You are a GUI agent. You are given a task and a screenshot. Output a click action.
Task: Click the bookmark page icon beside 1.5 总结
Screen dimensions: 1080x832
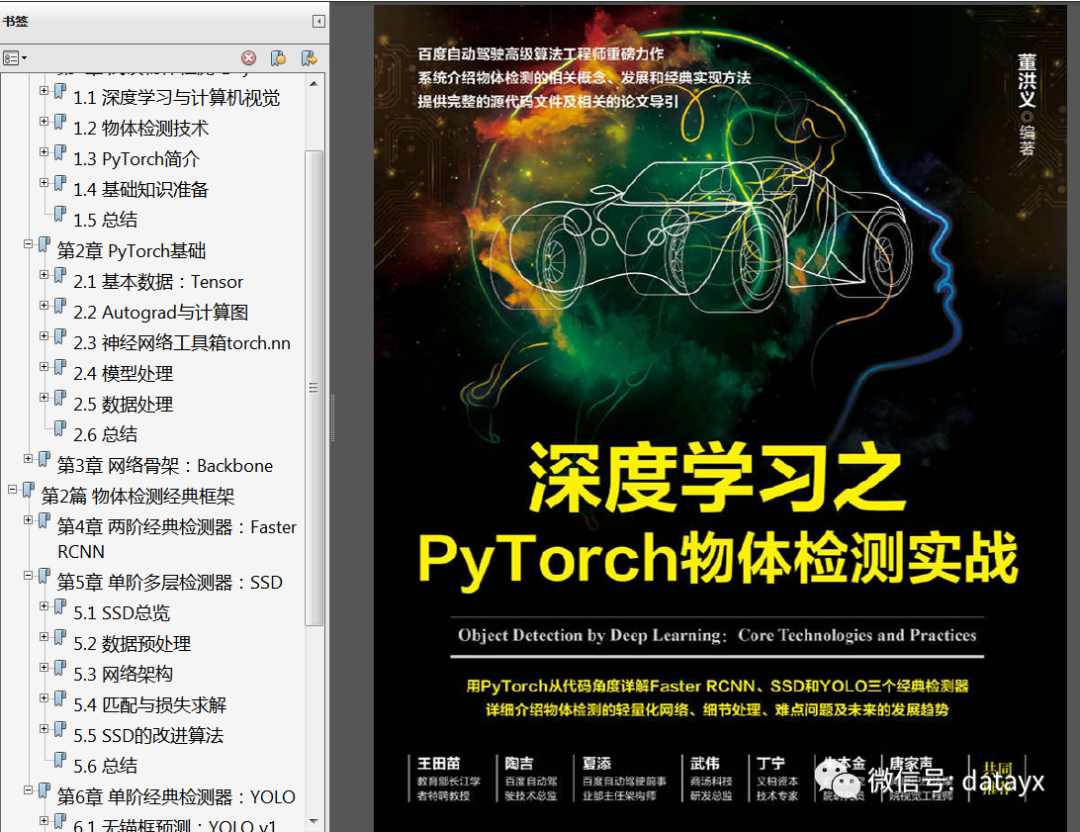tap(60, 214)
